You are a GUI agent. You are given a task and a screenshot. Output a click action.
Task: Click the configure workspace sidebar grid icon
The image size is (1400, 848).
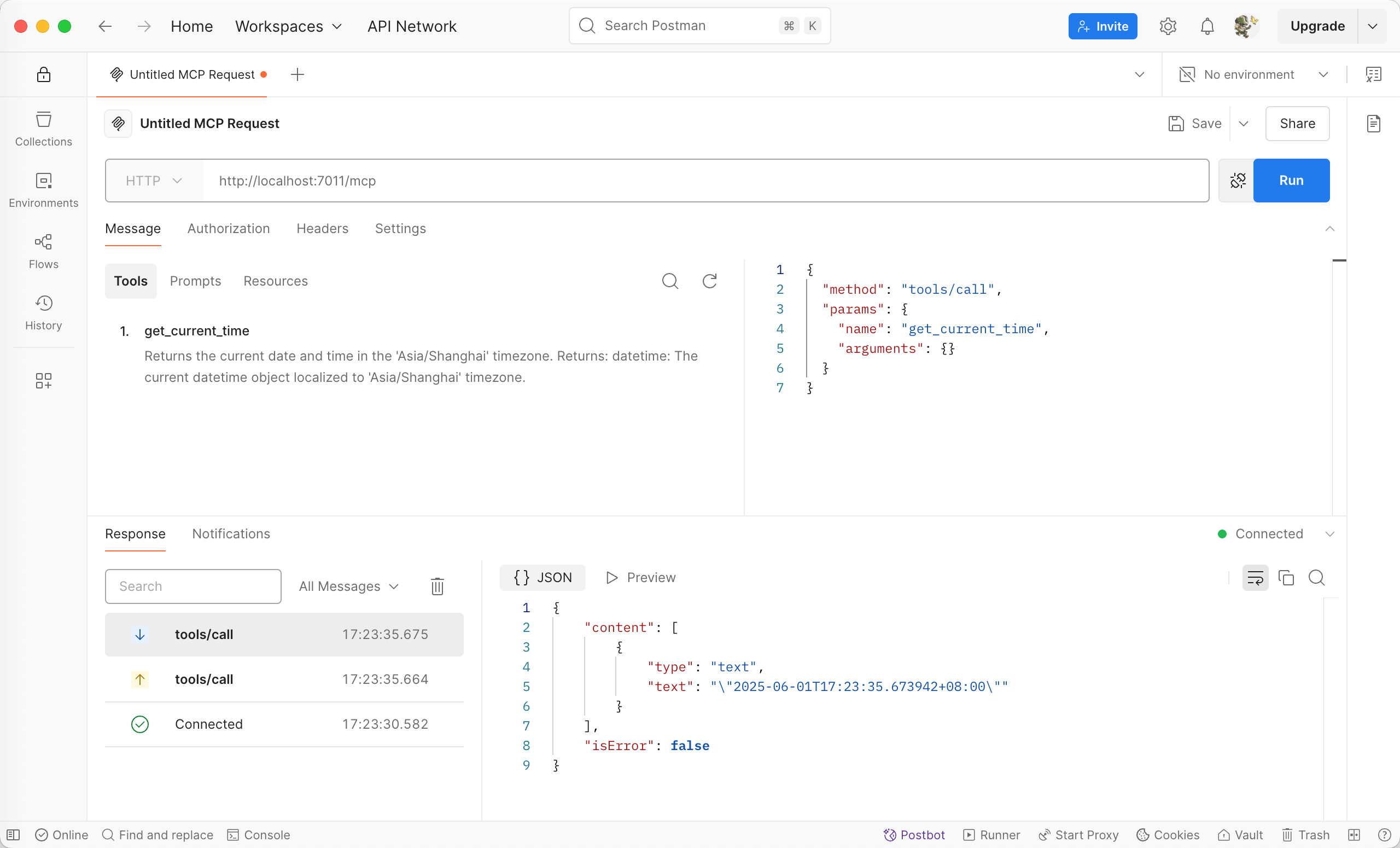coord(43,380)
